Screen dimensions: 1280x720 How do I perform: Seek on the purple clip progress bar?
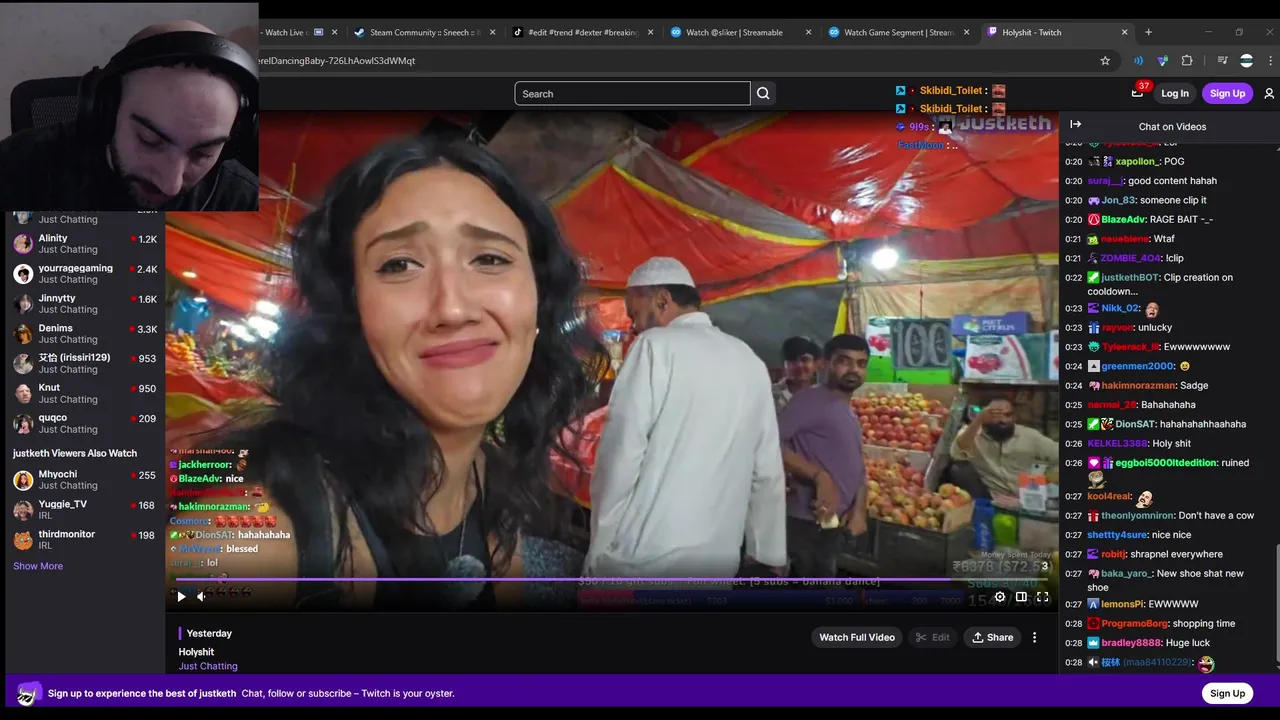(x=612, y=579)
